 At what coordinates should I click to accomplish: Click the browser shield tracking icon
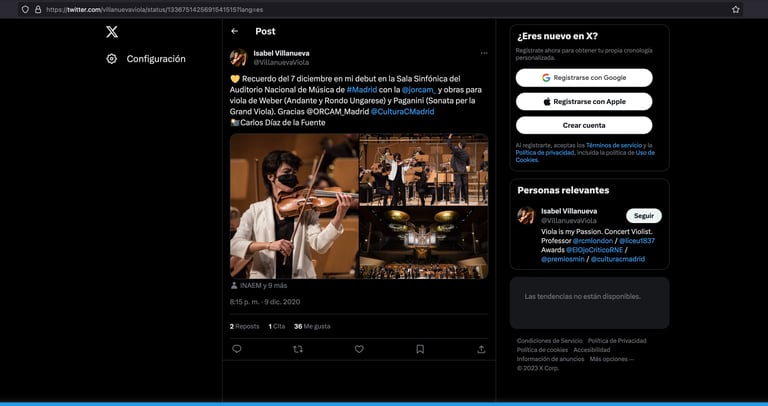tap(25, 9)
